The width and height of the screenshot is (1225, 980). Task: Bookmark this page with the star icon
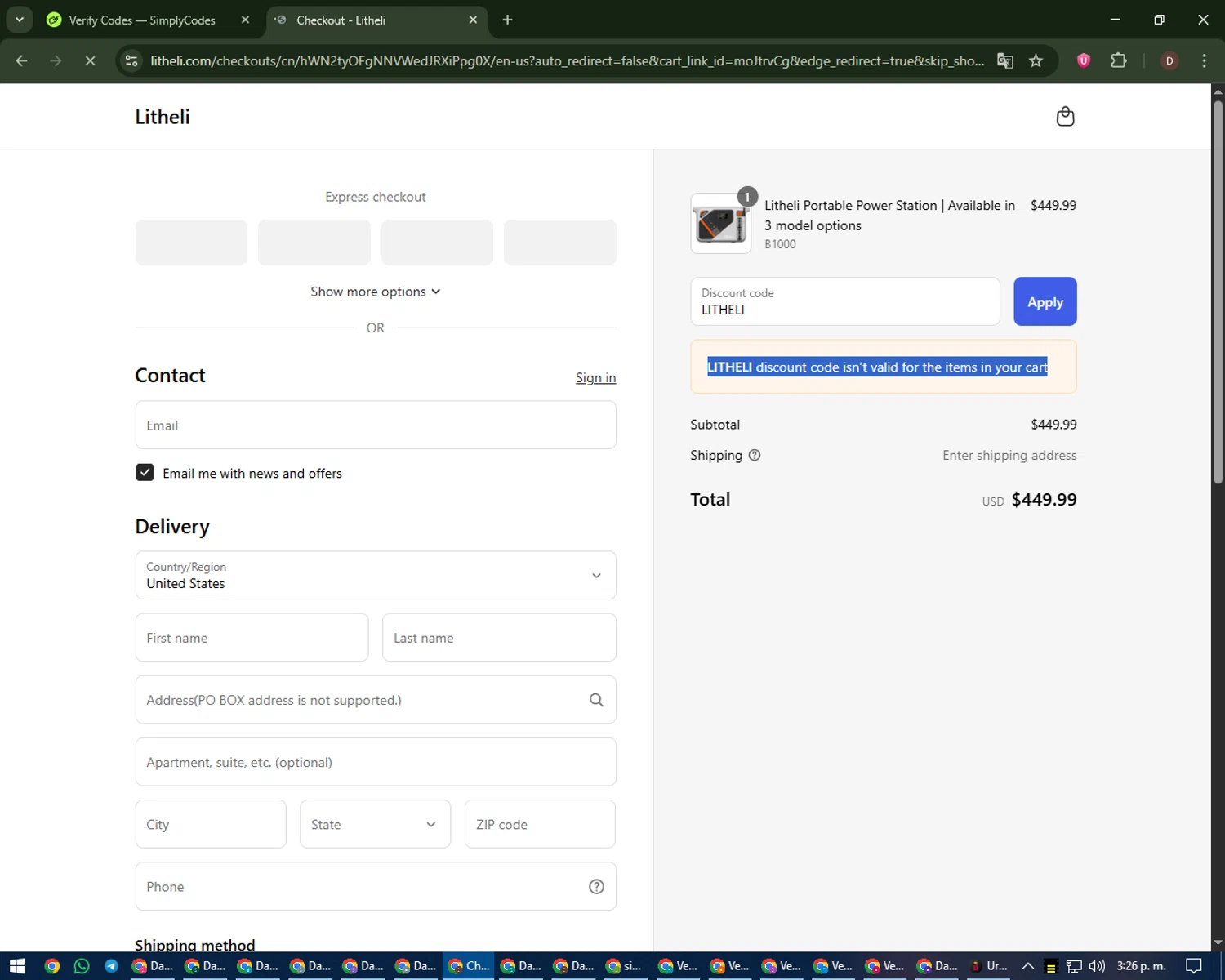1036,60
